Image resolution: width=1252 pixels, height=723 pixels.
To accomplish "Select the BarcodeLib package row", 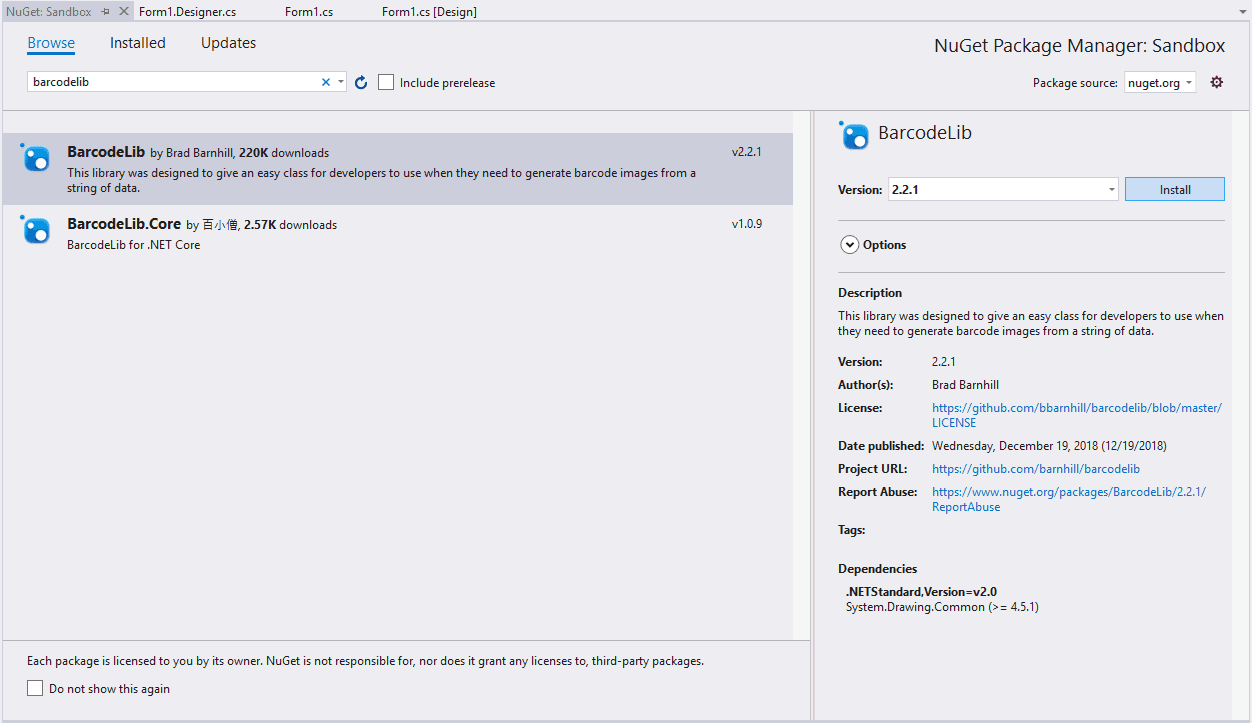I will 397,169.
